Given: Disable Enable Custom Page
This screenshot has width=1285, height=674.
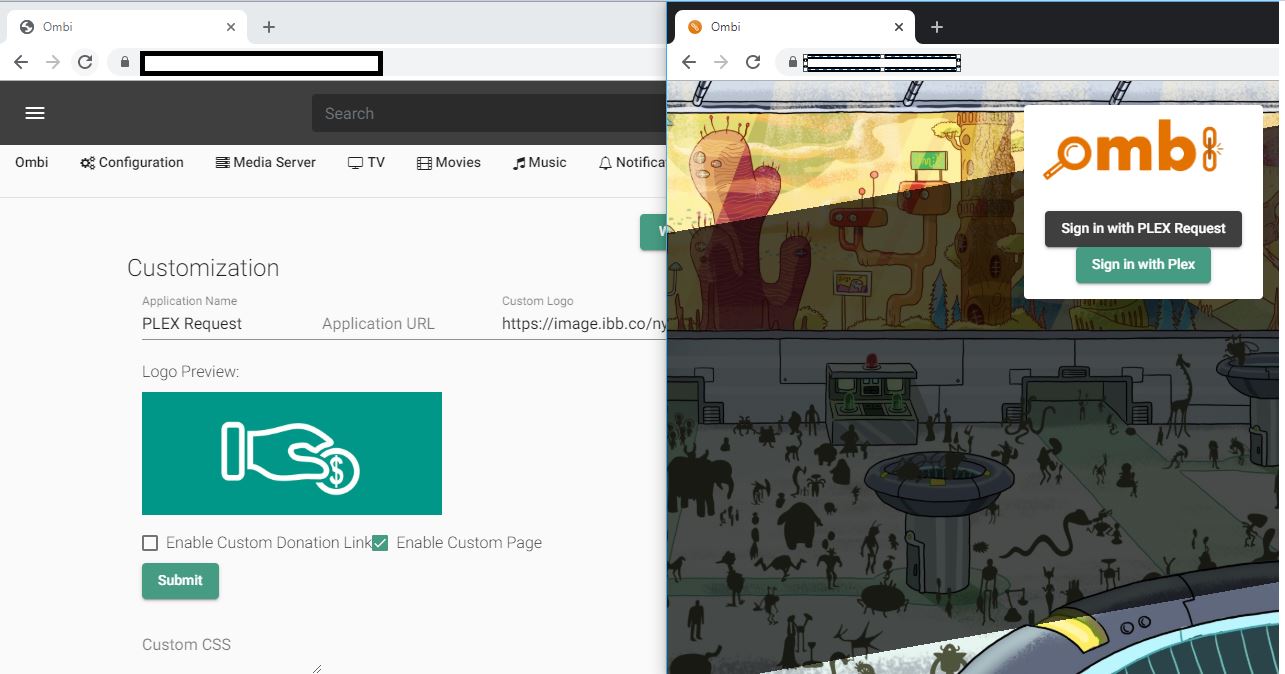Looking at the screenshot, I should click(x=378, y=542).
